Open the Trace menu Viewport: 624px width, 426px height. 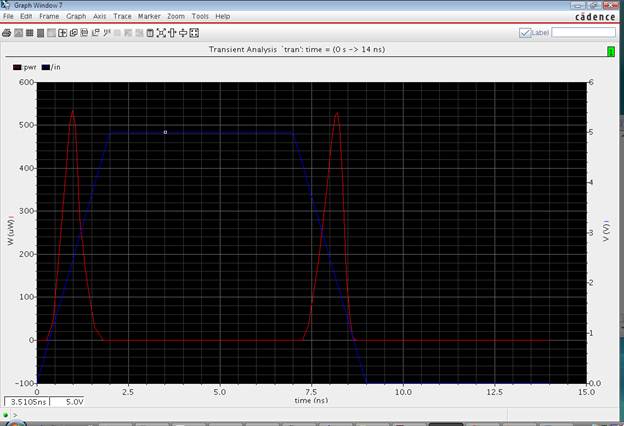click(122, 17)
